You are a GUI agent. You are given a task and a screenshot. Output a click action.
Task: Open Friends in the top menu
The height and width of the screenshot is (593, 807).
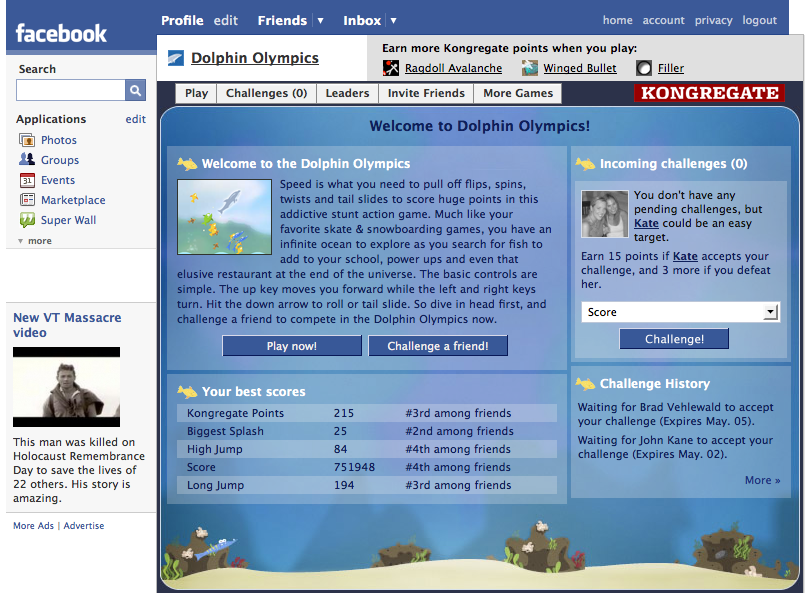coord(282,21)
